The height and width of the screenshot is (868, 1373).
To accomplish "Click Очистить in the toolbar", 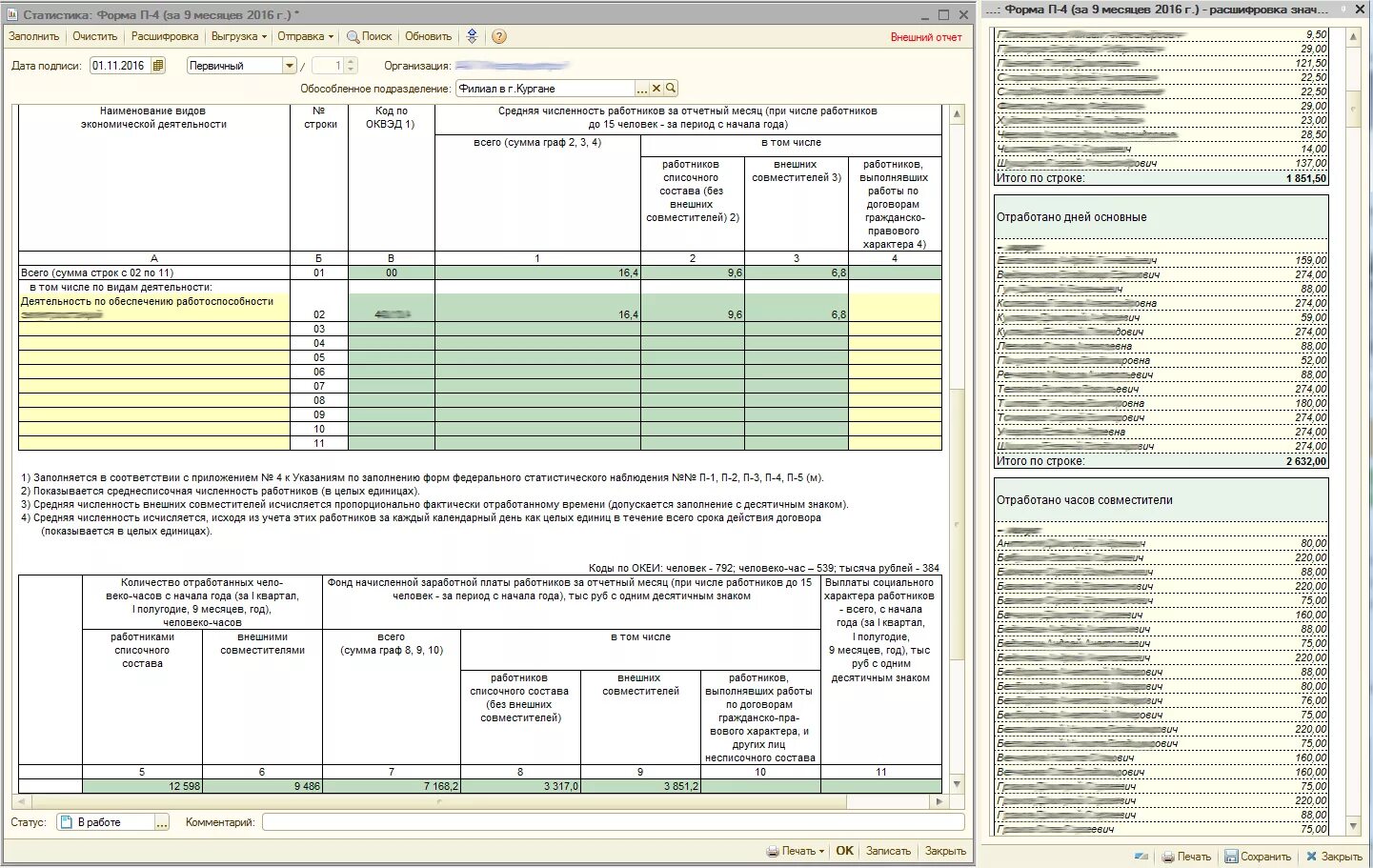I will tap(94, 36).
